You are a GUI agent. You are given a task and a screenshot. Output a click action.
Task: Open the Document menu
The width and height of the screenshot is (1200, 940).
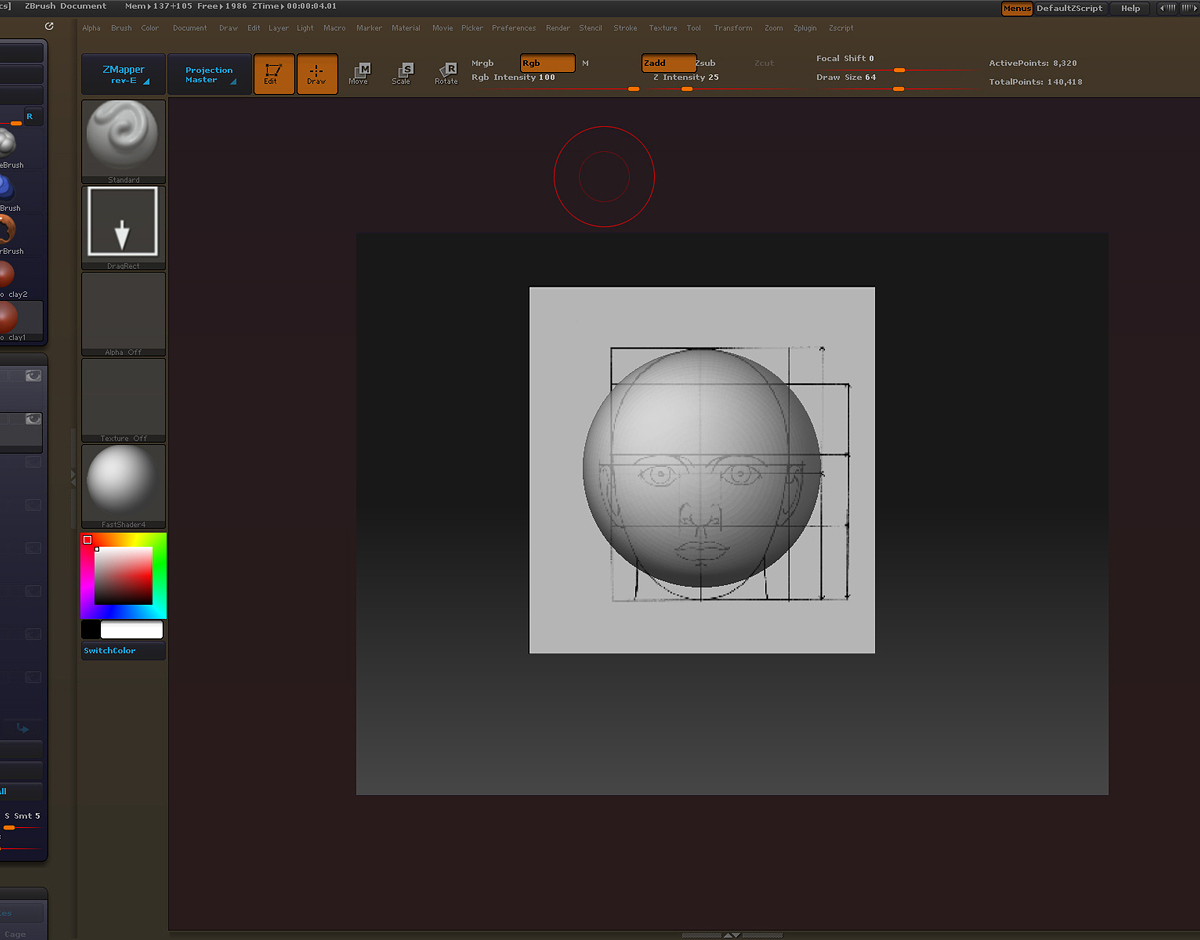tap(190, 28)
